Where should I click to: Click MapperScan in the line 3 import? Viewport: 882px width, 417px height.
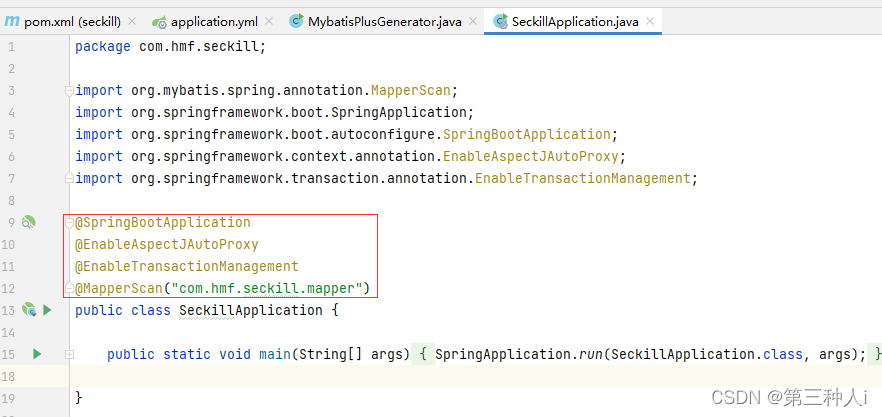411,91
